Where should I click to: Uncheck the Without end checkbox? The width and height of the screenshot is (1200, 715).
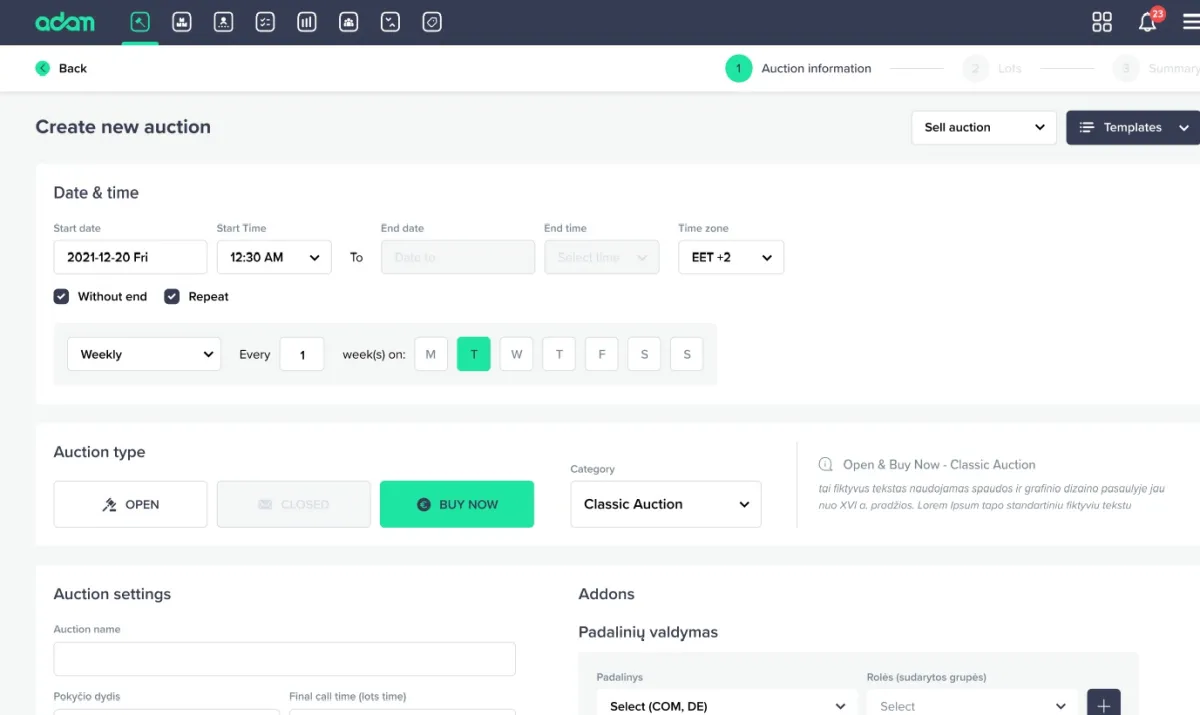(x=62, y=297)
